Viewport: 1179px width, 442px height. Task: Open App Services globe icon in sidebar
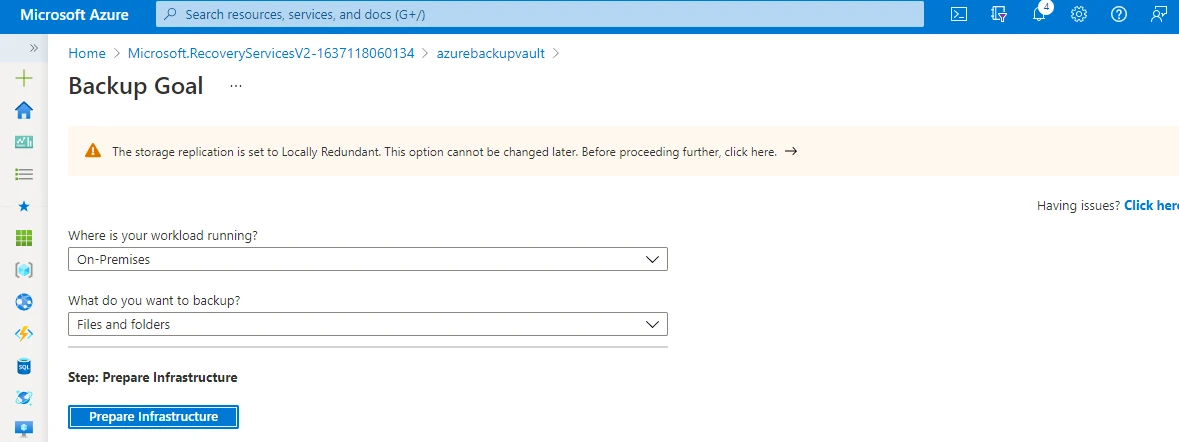[x=24, y=302]
